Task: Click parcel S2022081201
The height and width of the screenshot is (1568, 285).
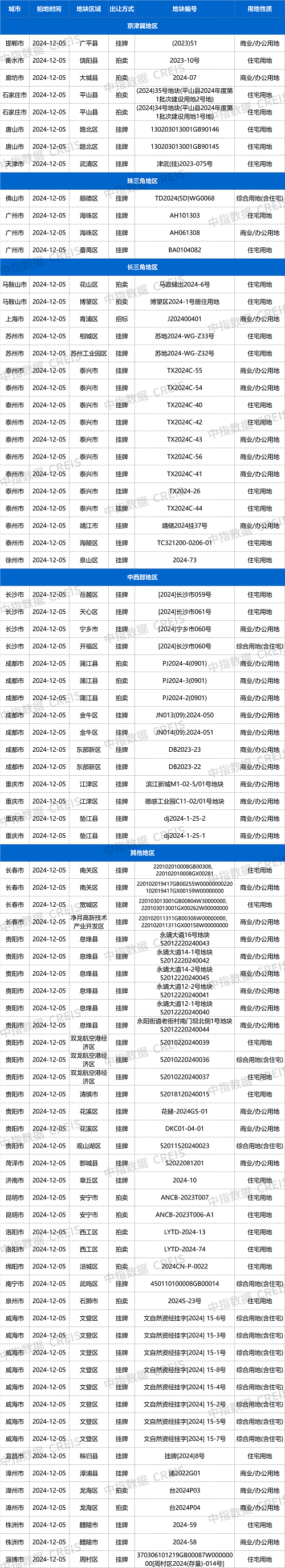Action: click(x=185, y=1162)
